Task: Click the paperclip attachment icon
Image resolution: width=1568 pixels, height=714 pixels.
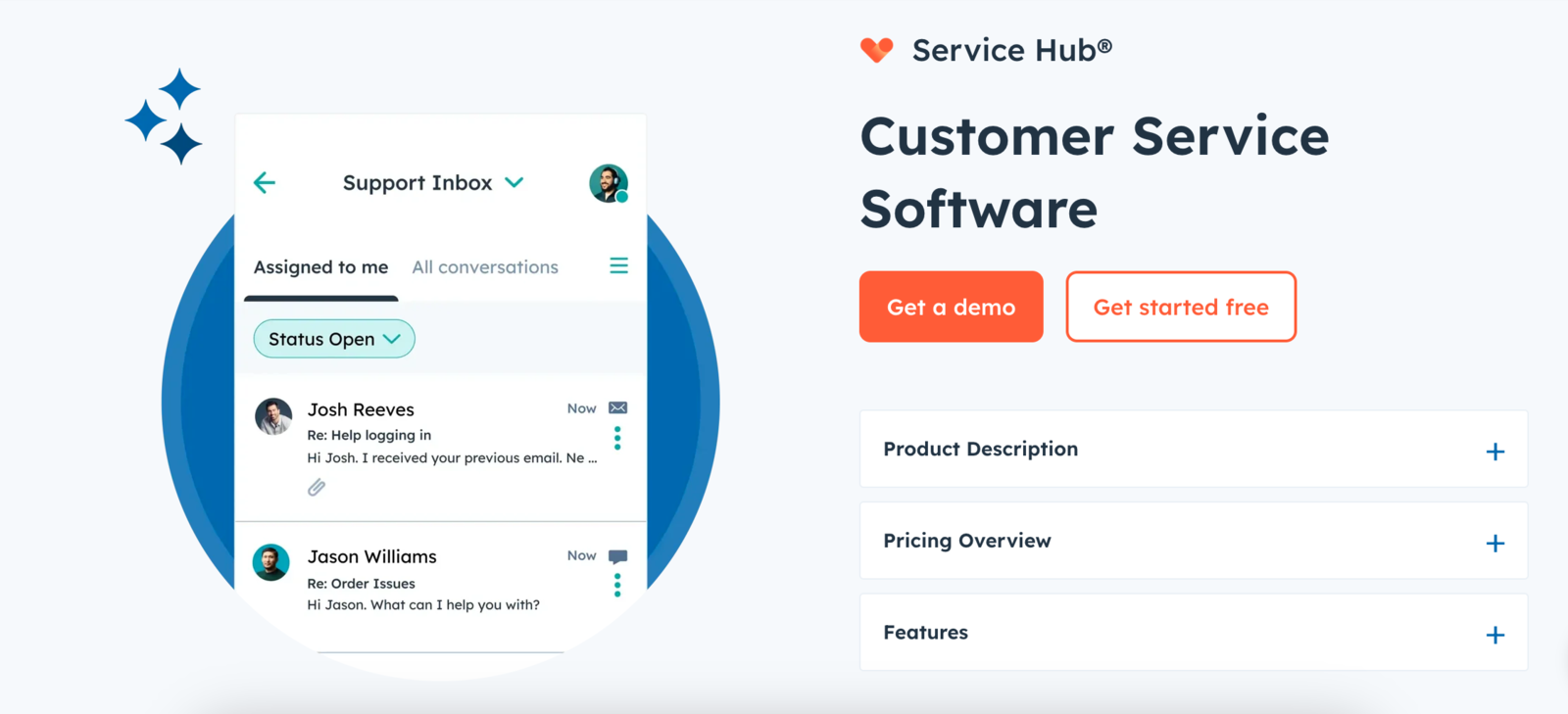Action: (317, 487)
